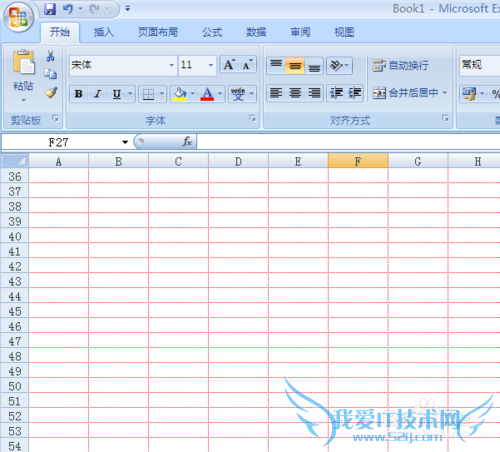Open the 常规 number format box
Viewport: 500px width, 452px height.
click(480, 65)
